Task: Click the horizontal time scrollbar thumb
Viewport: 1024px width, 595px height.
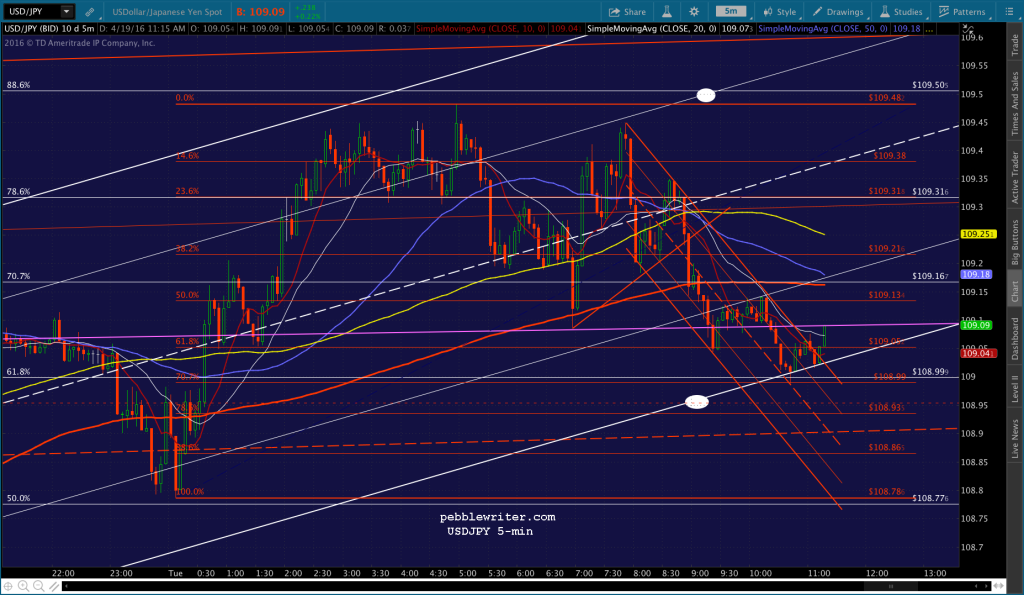Action: click(890, 586)
